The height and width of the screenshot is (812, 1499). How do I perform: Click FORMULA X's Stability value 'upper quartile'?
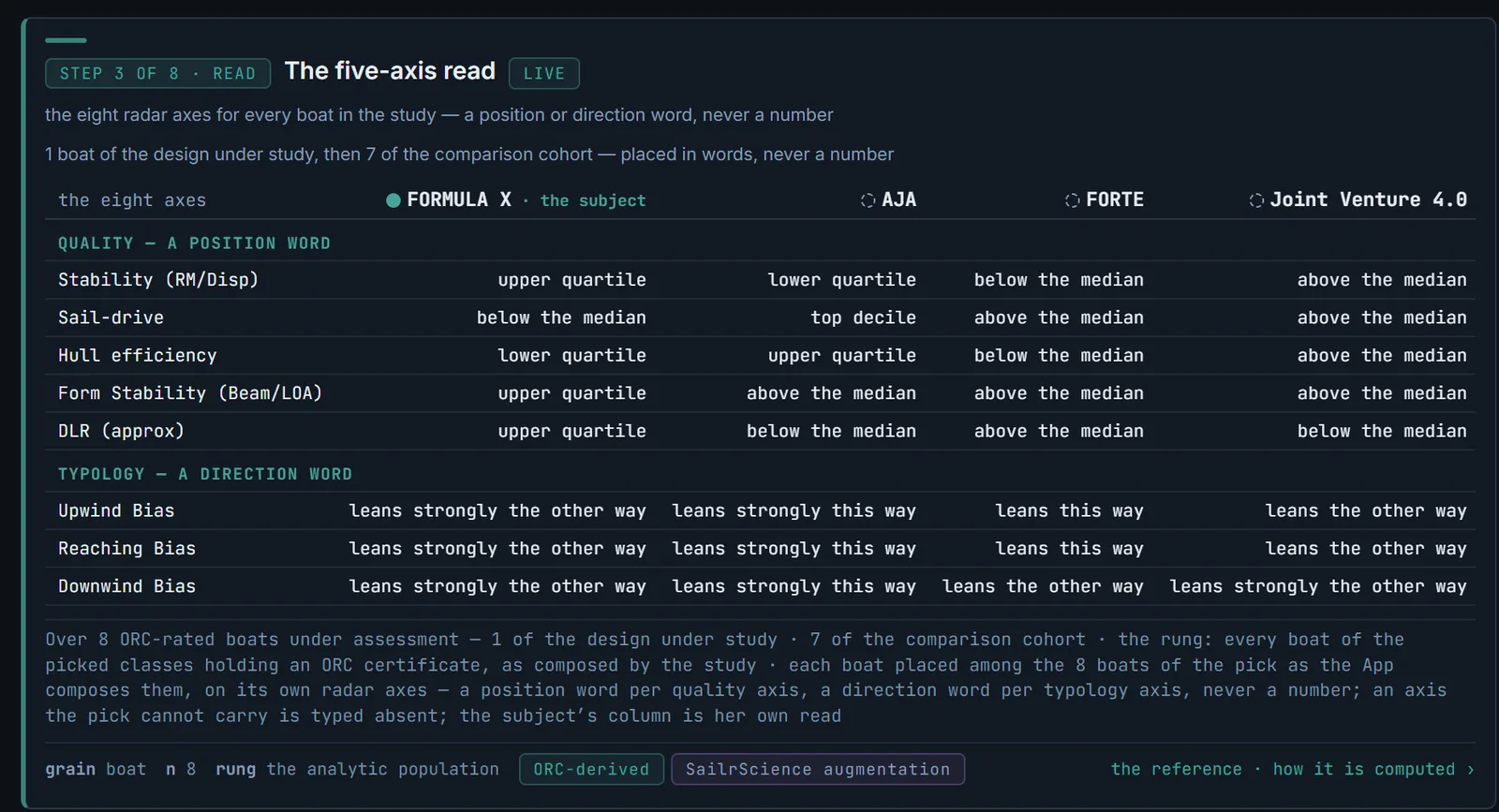click(x=571, y=280)
